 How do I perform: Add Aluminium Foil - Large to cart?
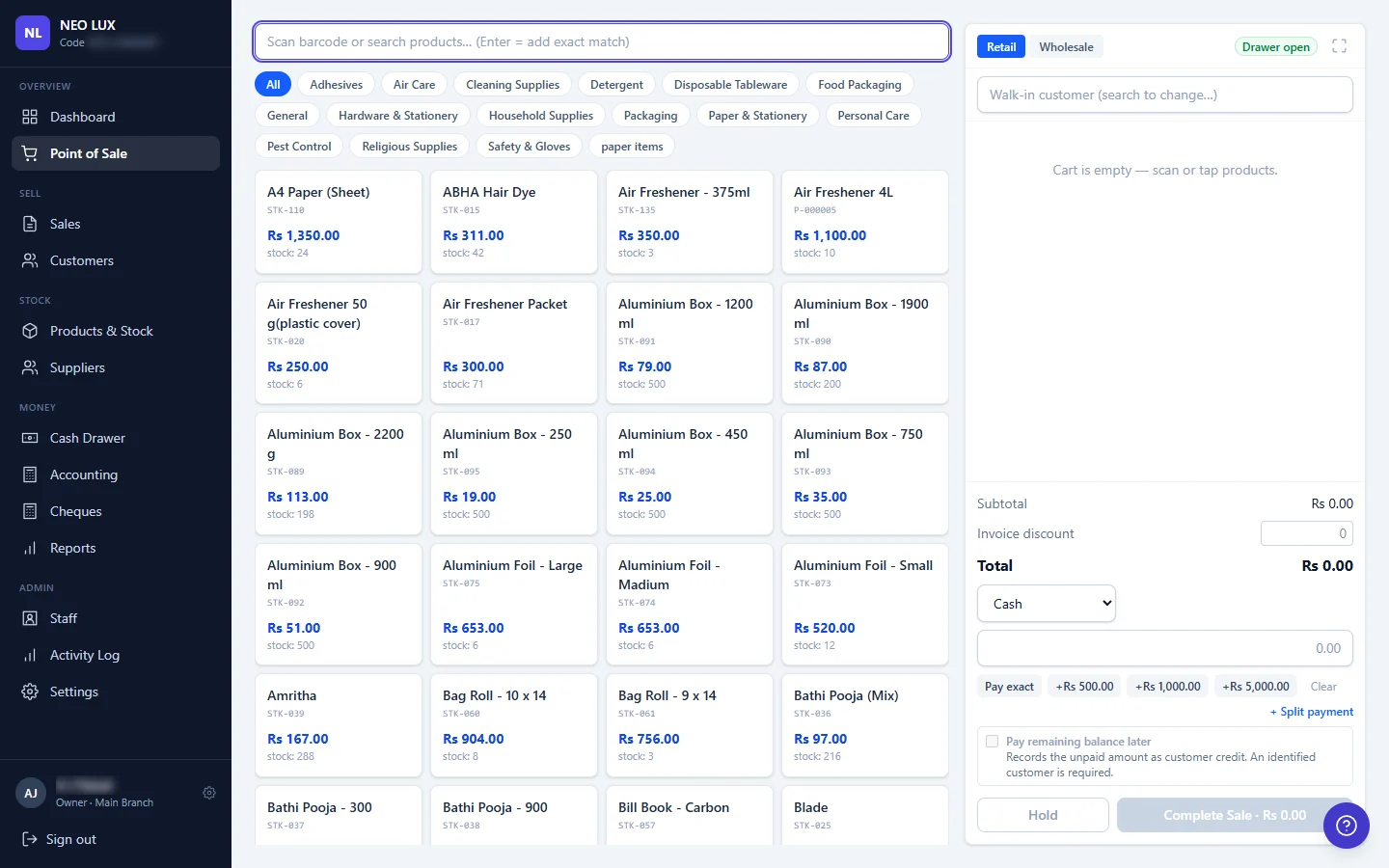(514, 605)
